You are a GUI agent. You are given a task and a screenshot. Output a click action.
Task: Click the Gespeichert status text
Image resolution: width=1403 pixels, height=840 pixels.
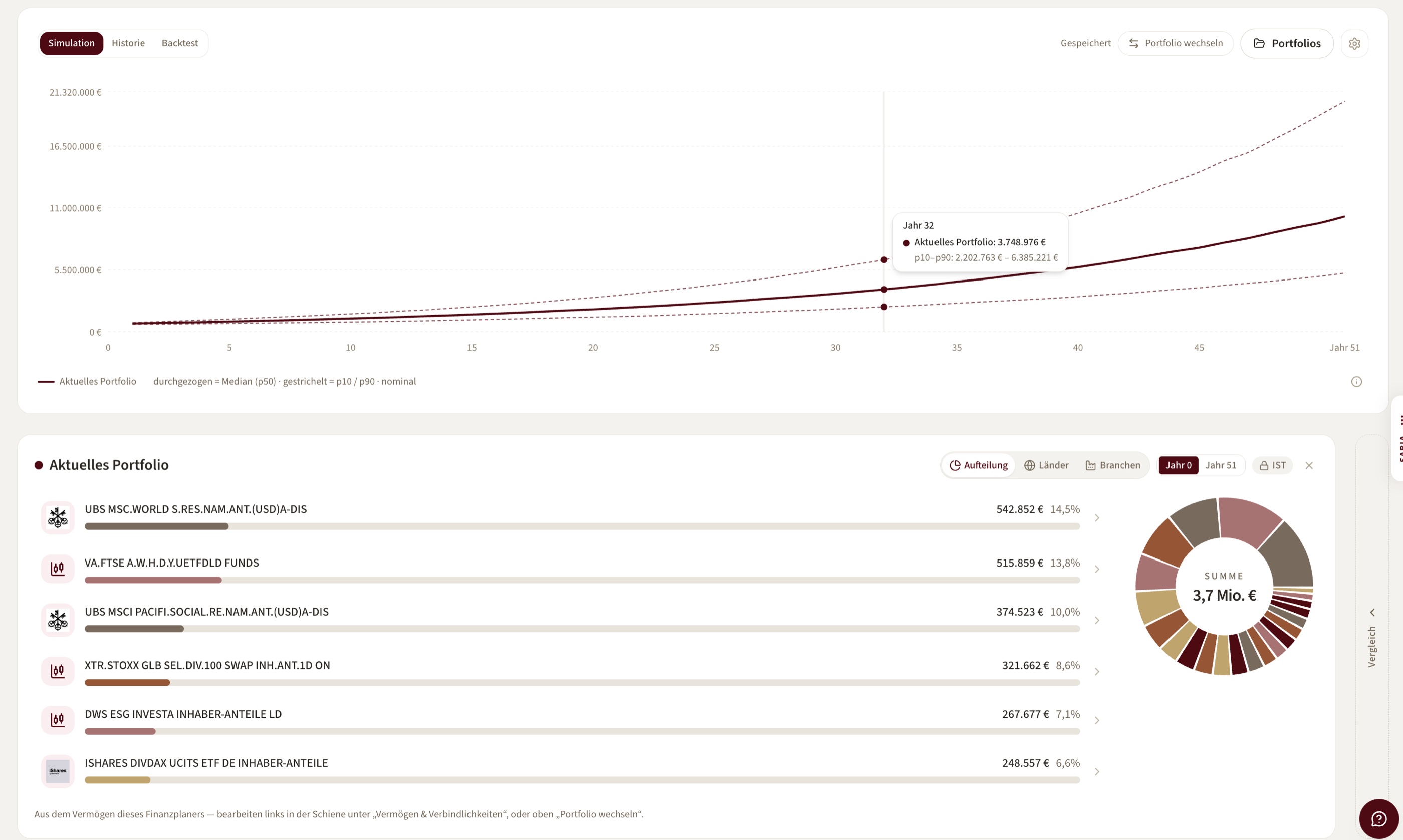1085,43
